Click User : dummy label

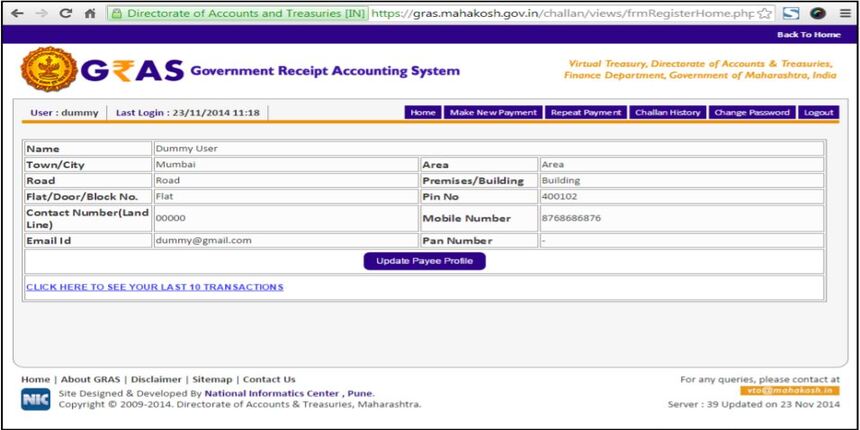[64, 113]
